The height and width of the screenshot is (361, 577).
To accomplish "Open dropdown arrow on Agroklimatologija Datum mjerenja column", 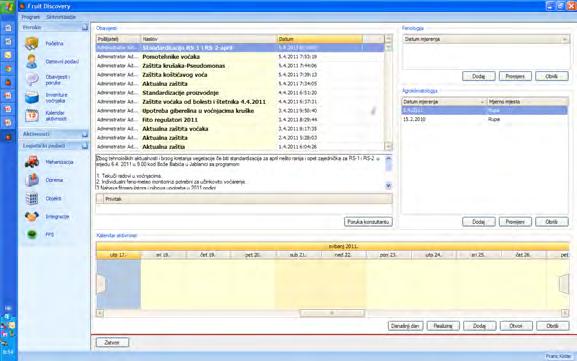I will click(x=482, y=102).
